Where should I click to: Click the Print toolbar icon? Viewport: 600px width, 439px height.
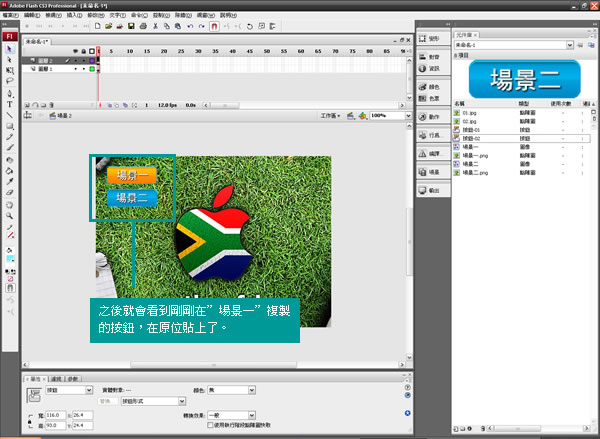(143, 26)
